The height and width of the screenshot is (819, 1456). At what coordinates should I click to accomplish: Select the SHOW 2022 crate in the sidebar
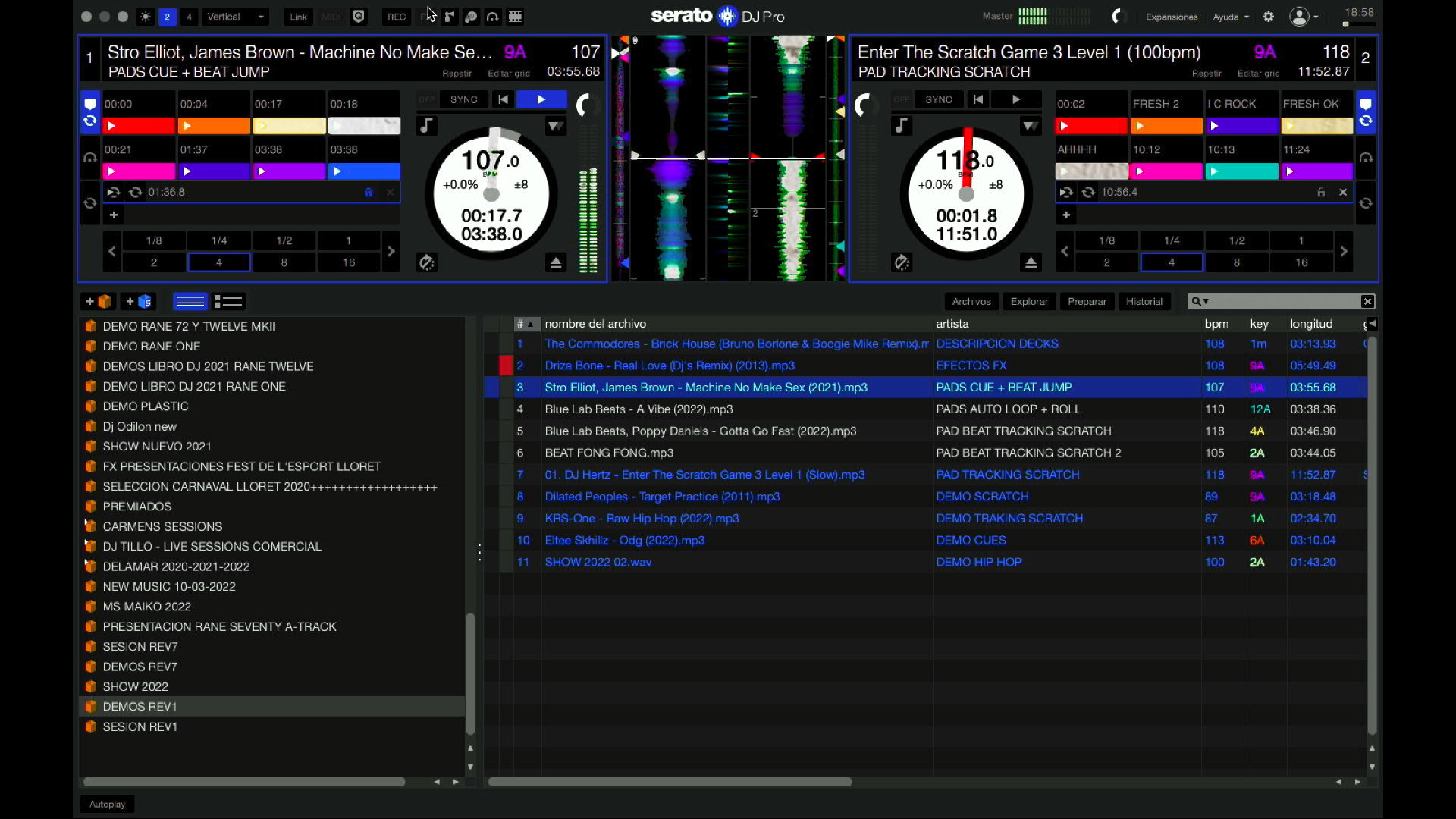point(136,686)
